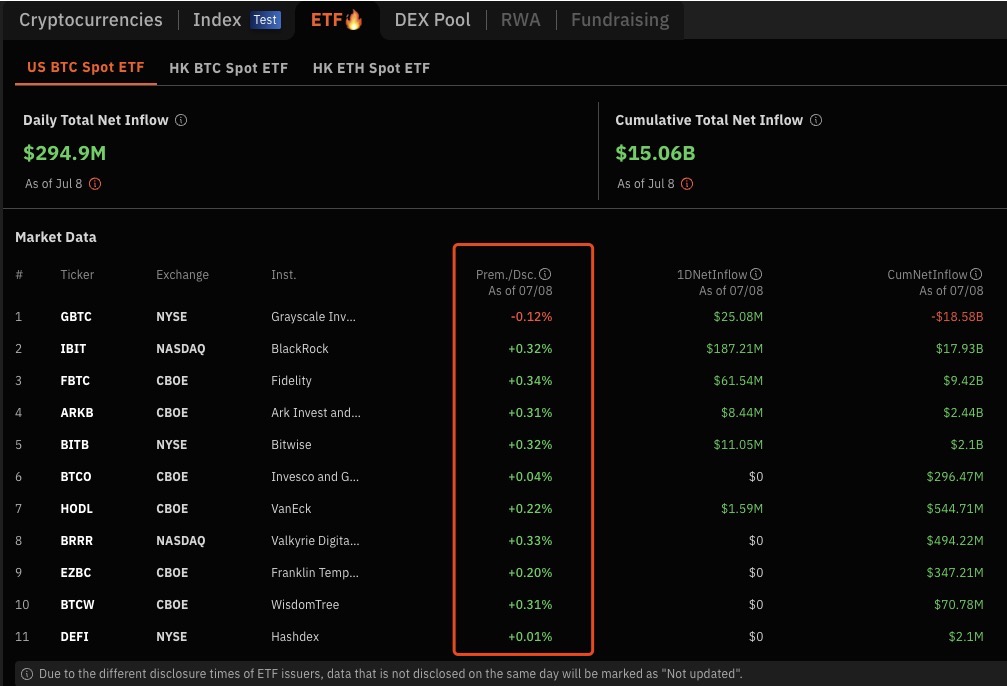
Task: Select the DEFI ticker
Action: point(74,637)
